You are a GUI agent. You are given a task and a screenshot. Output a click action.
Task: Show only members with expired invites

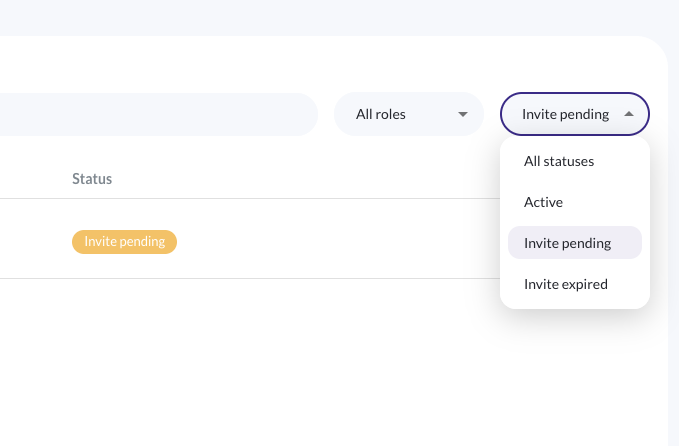tap(565, 284)
